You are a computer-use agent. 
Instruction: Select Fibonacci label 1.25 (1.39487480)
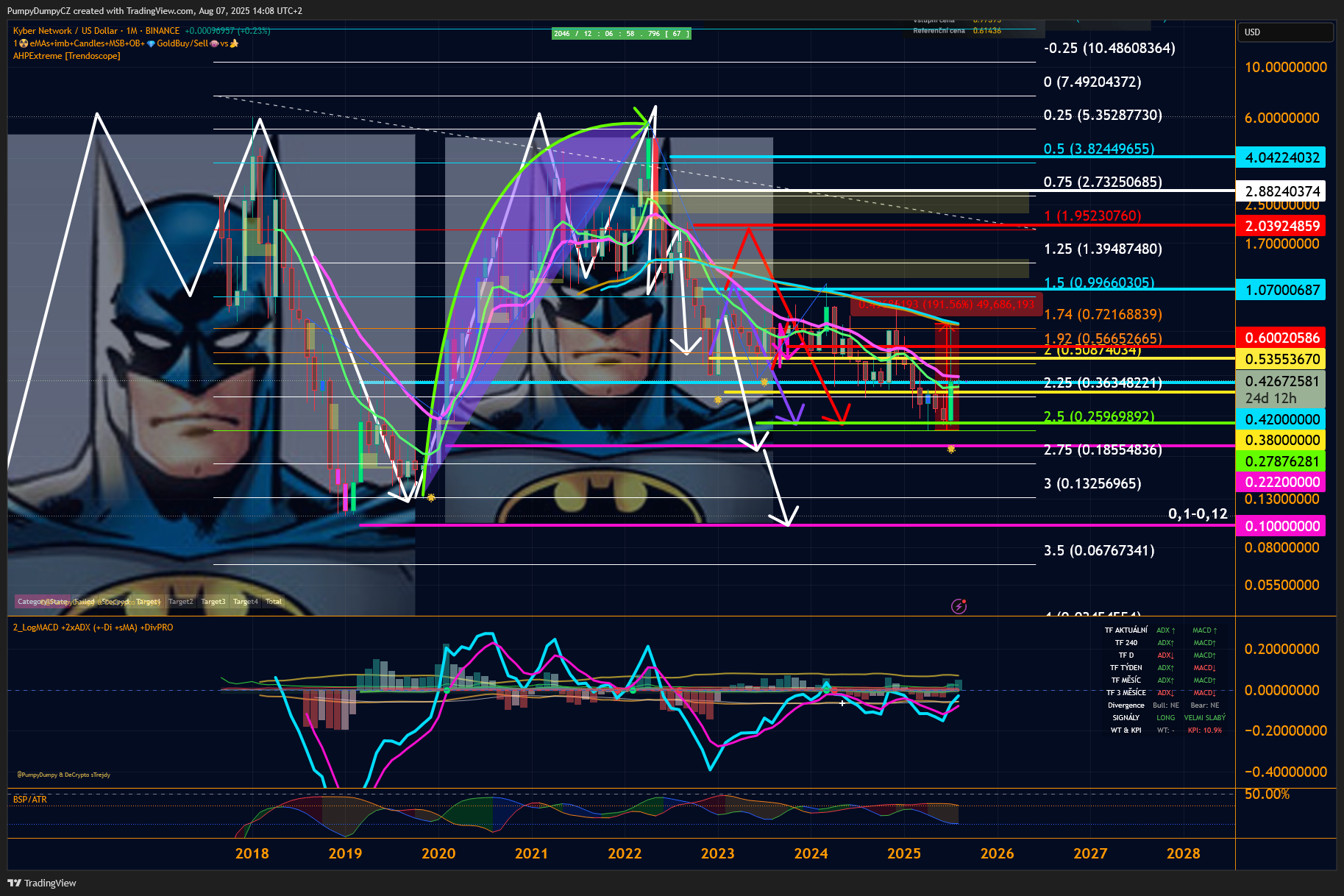tap(1103, 249)
